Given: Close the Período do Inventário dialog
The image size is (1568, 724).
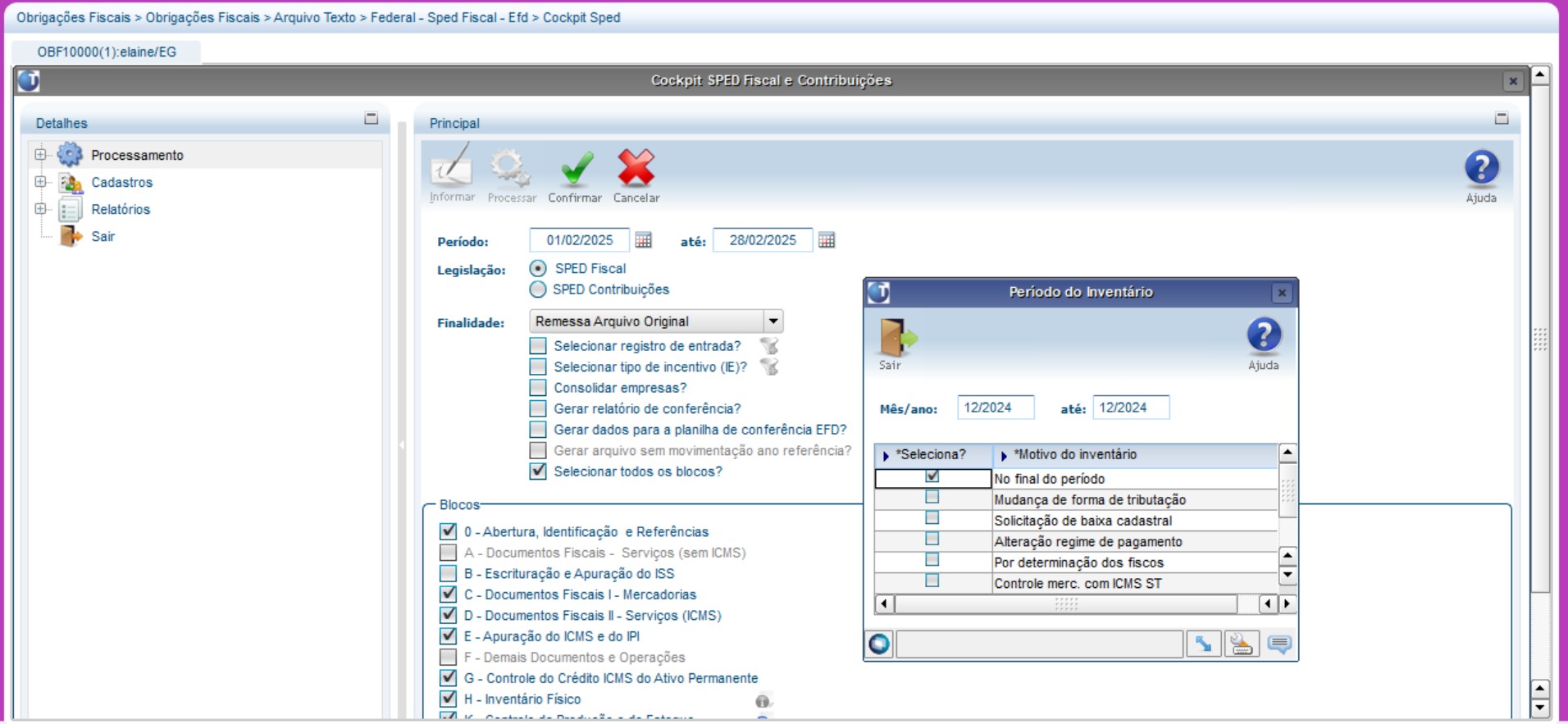Looking at the screenshot, I should pyautogui.click(x=1282, y=293).
